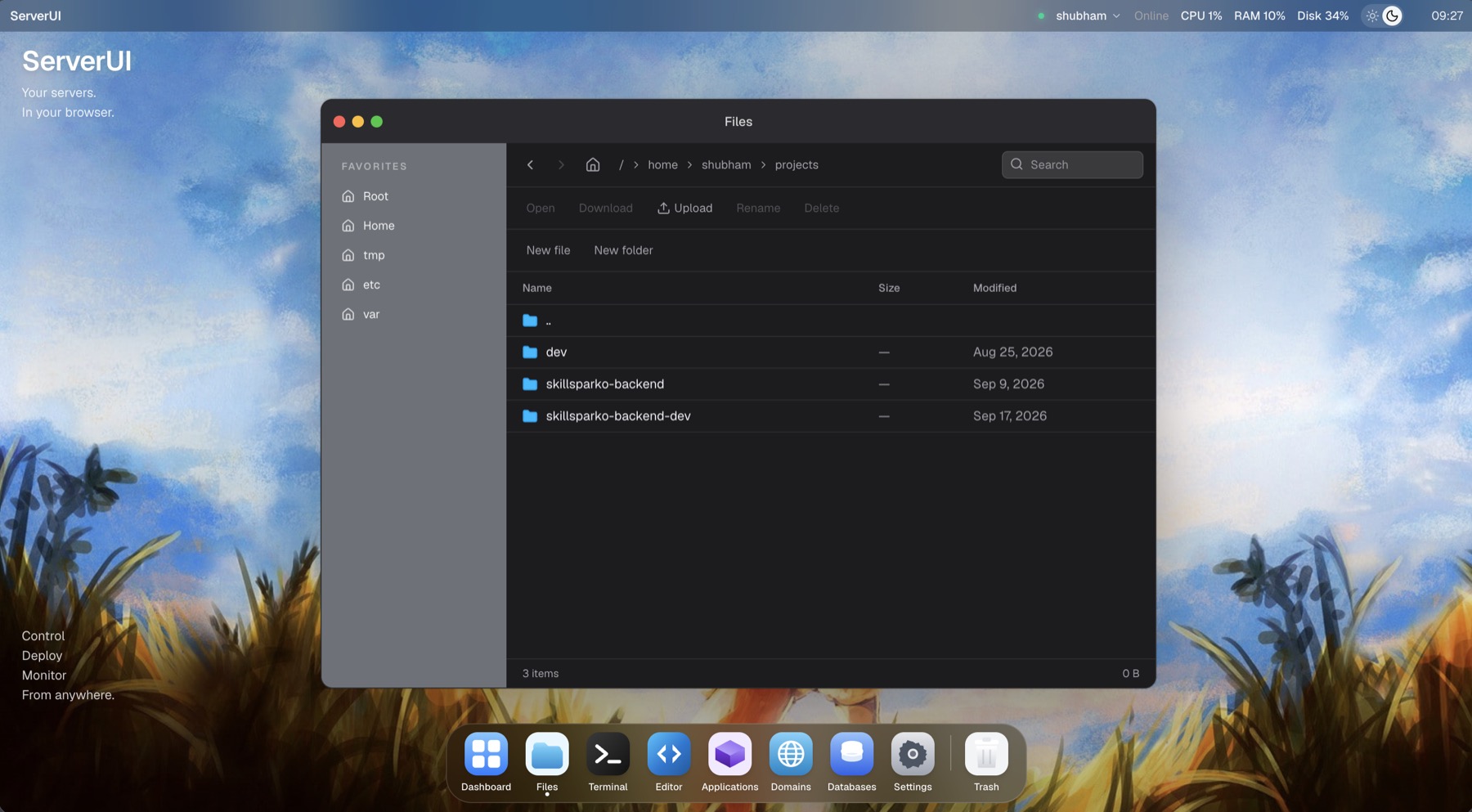Launch Terminal from the dock
The height and width of the screenshot is (812, 1472).
608,753
